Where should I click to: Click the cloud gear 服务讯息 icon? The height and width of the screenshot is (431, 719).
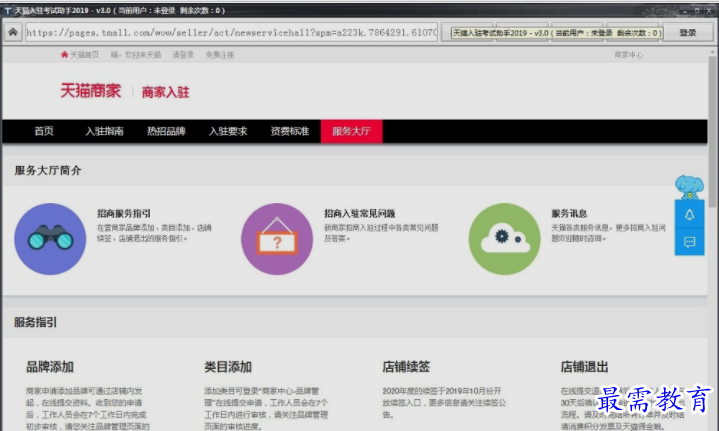click(x=504, y=239)
